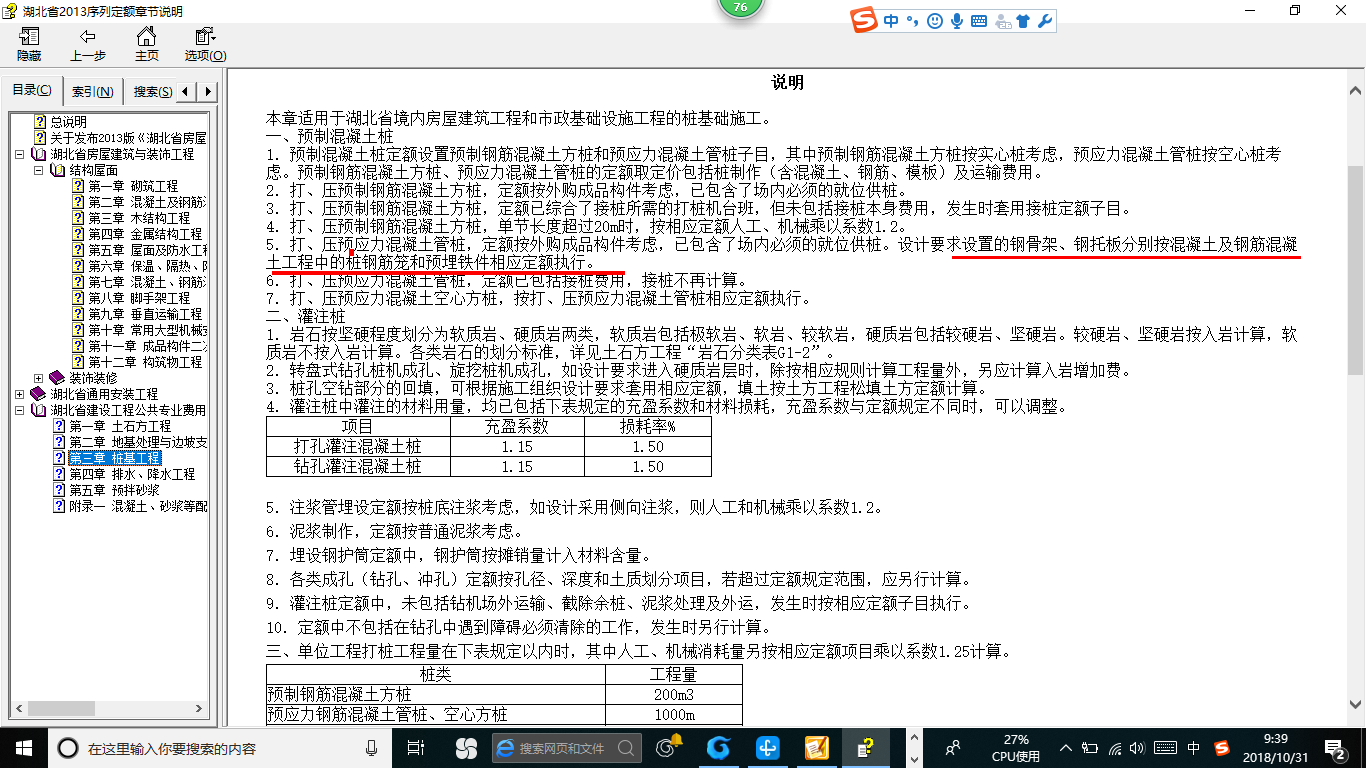Click the taskbar search microphone icon
The image size is (1366, 768).
372,748
